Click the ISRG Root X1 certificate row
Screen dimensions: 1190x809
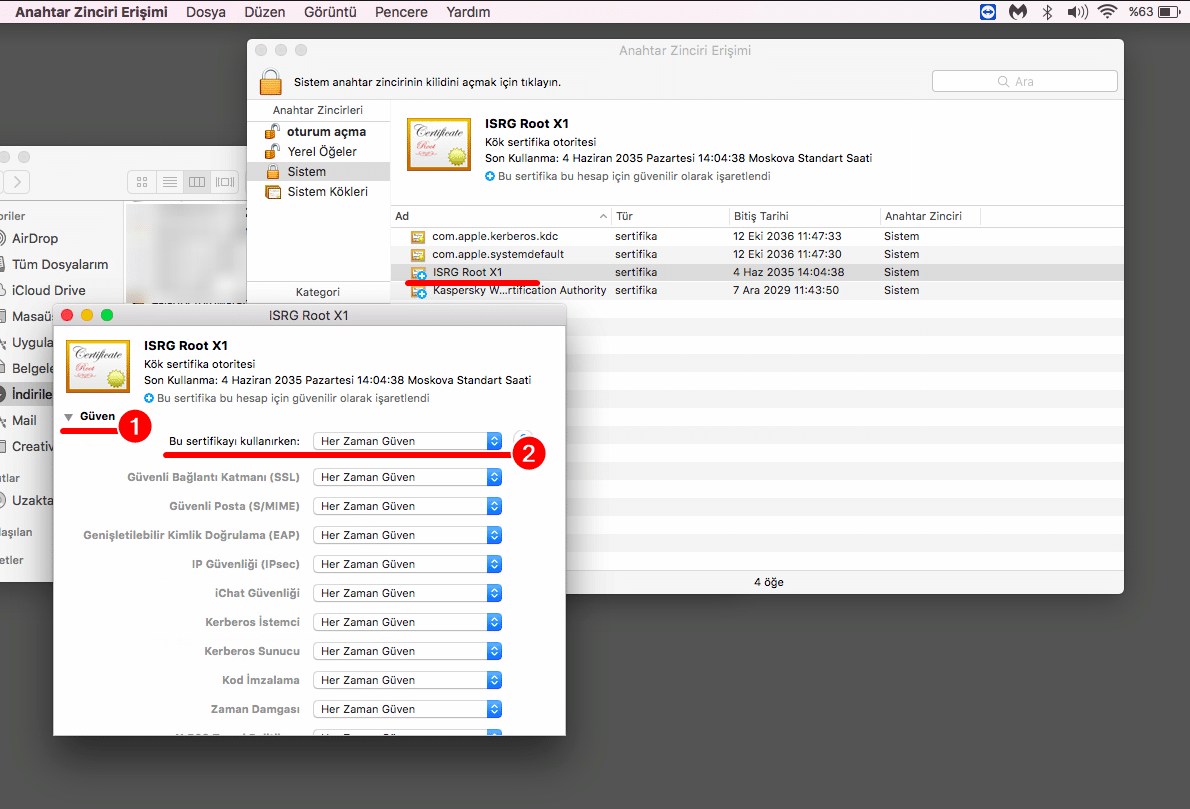tap(467, 272)
